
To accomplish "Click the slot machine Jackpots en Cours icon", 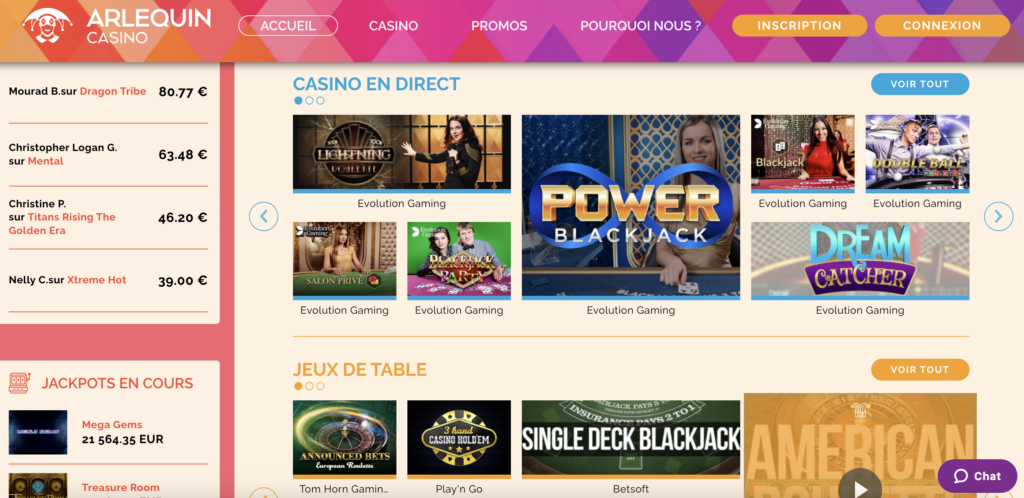I will (20, 383).
